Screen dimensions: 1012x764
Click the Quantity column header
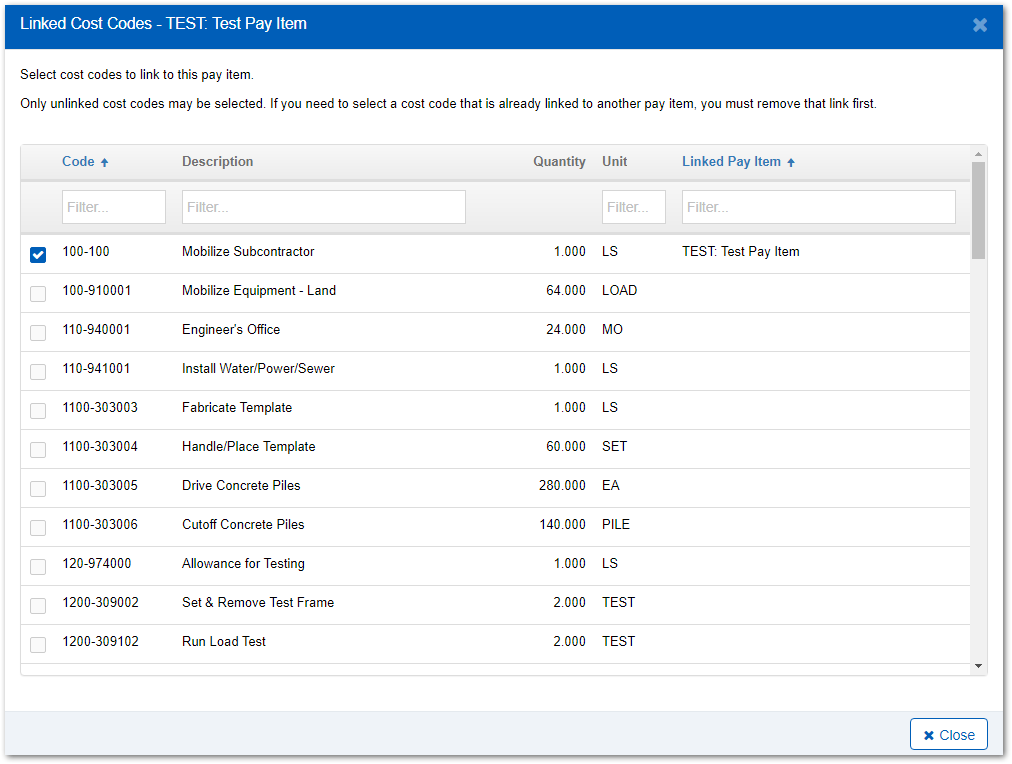click(x=559, y=161)
